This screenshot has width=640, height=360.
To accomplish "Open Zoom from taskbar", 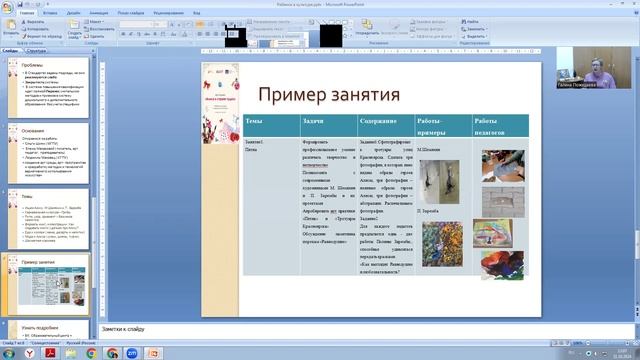I will 132,353.
